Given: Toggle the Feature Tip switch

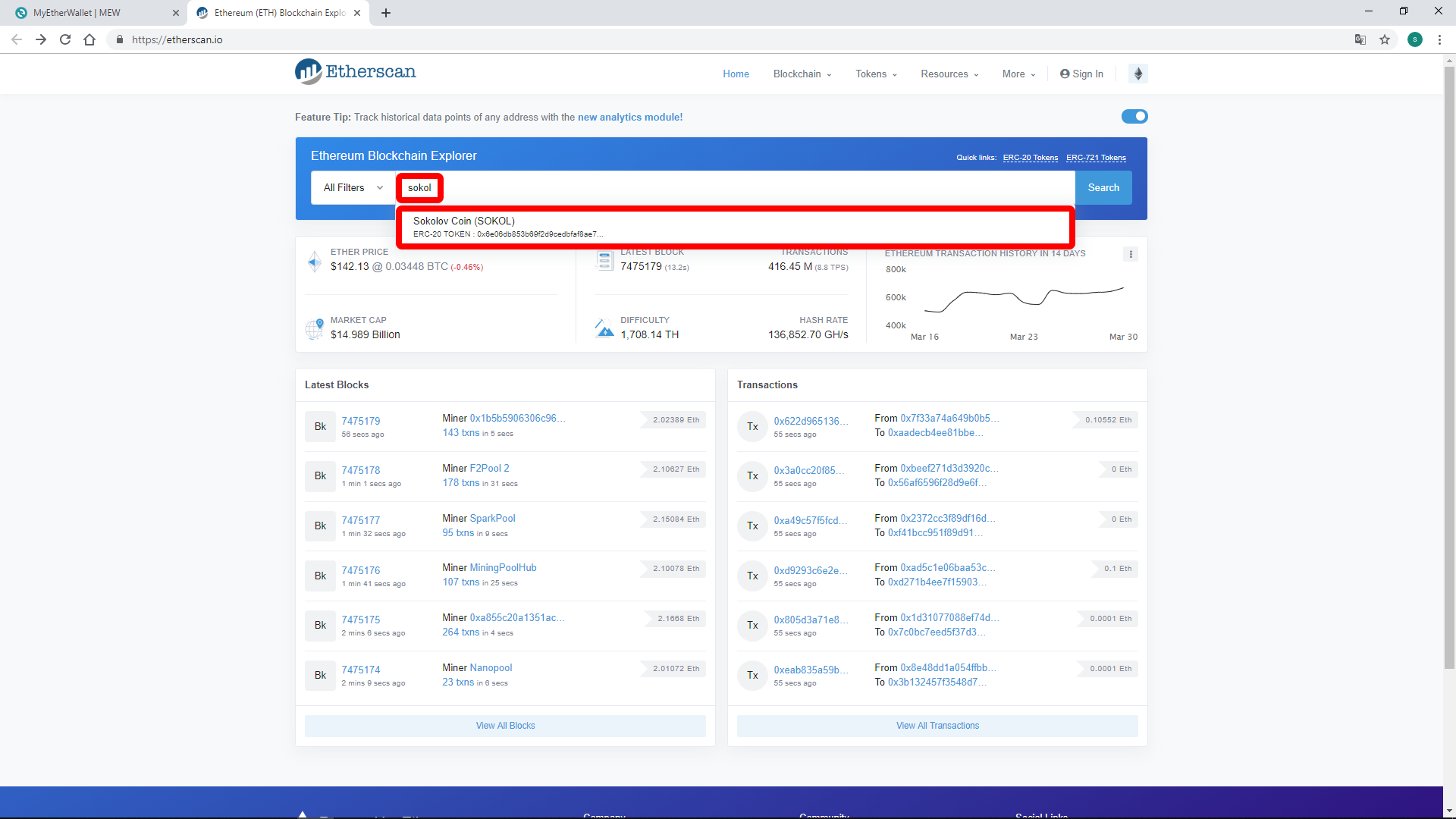Looking at the screenshot, I should pos(1134,116).
